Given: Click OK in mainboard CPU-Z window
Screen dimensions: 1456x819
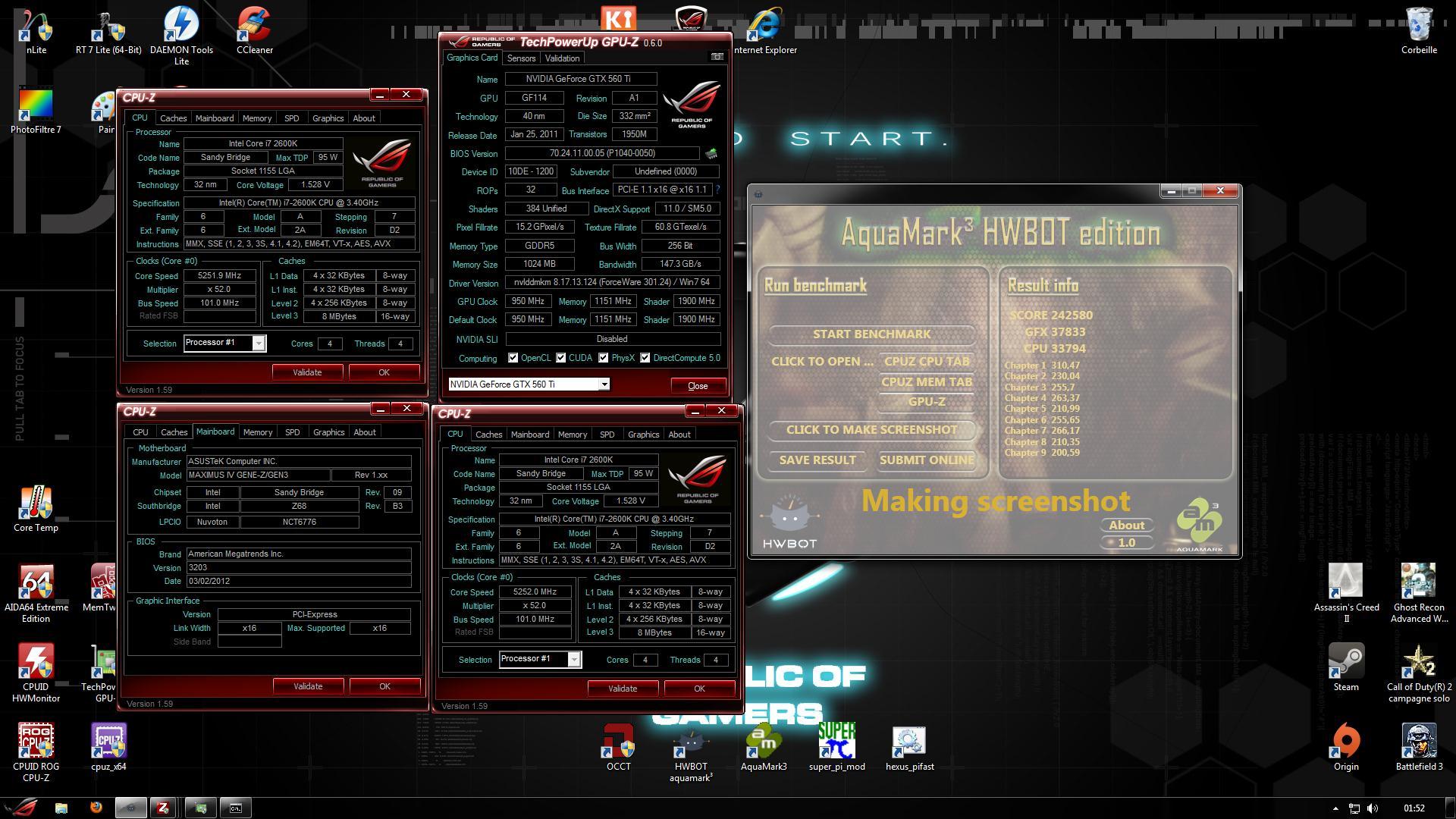Looking at the screenshot, I should (x=384, y=686).
